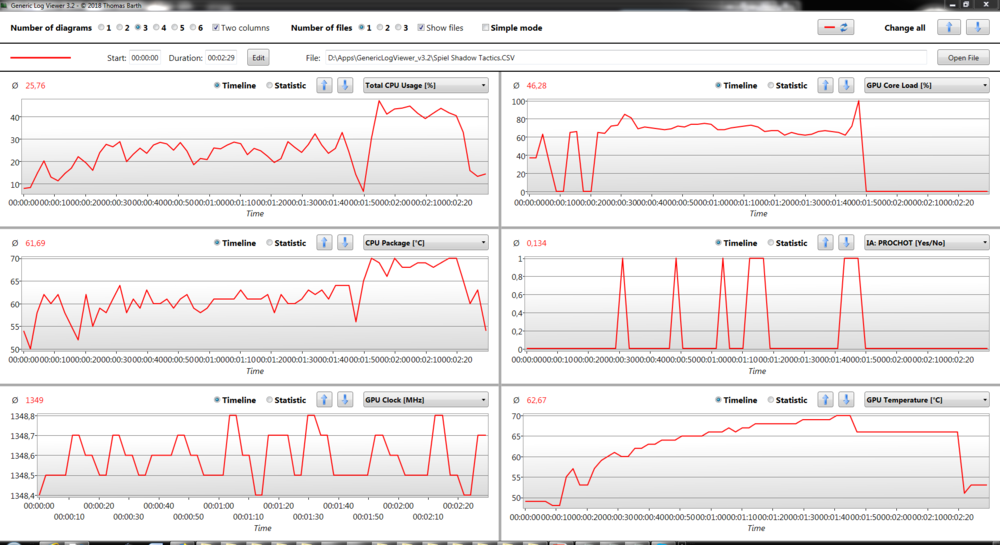Expand the IA: PROCHOT sensor dropdown
1000x545 pixels.
tap(926, 242)
